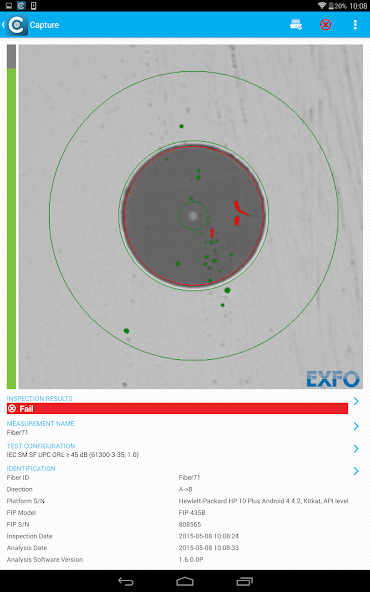Tap the Android back navigation button
The image size is (370, 592).
pos(126,581)
